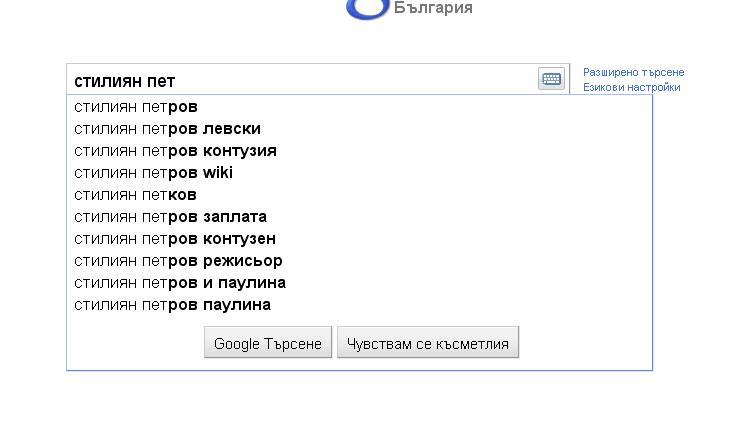Click the 'България' label under the logo
Screen dimensions: 730x426
pyautogui.click(x=433, y=8)
